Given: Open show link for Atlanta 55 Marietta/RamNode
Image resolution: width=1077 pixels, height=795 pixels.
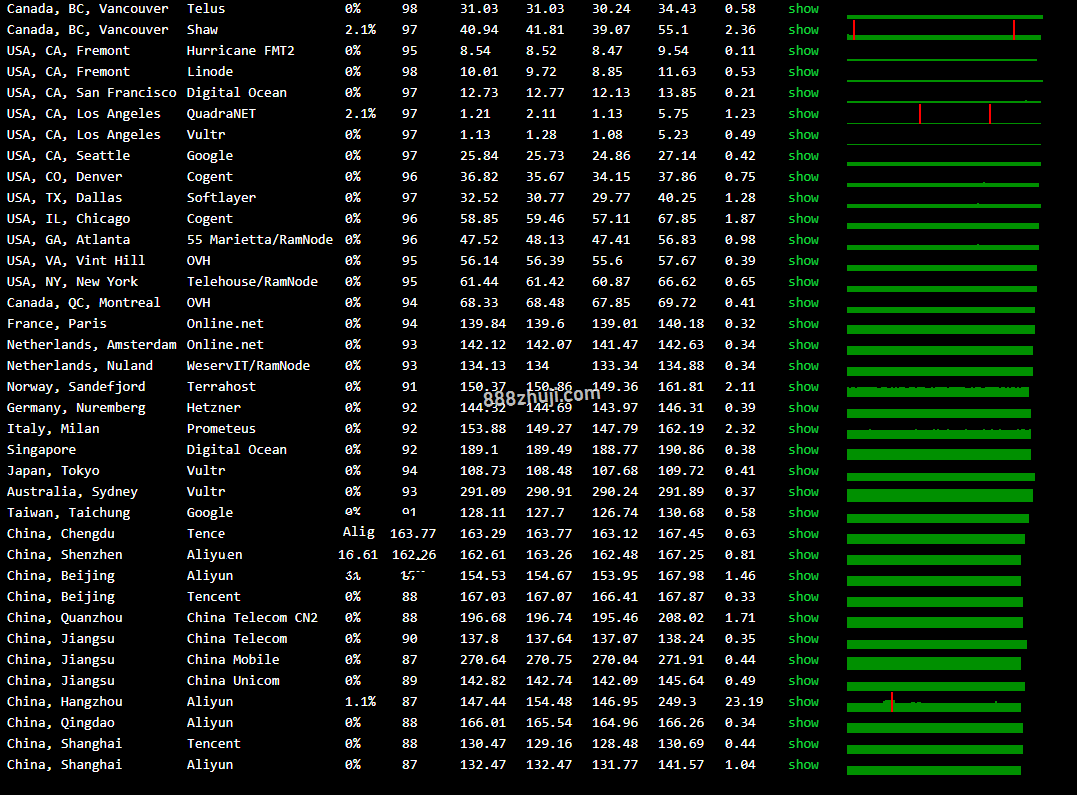Looking at the screenshot, I should pyautogui.click(x=803, y=240).
